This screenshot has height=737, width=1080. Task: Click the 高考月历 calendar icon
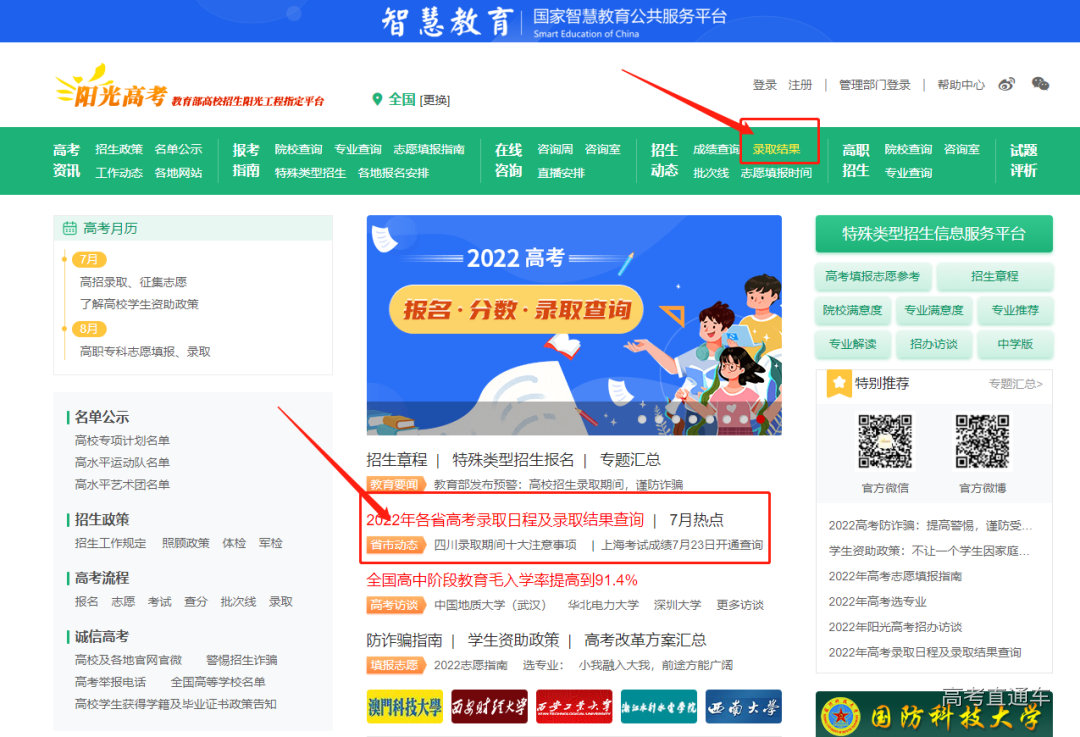tap(69, 228)
